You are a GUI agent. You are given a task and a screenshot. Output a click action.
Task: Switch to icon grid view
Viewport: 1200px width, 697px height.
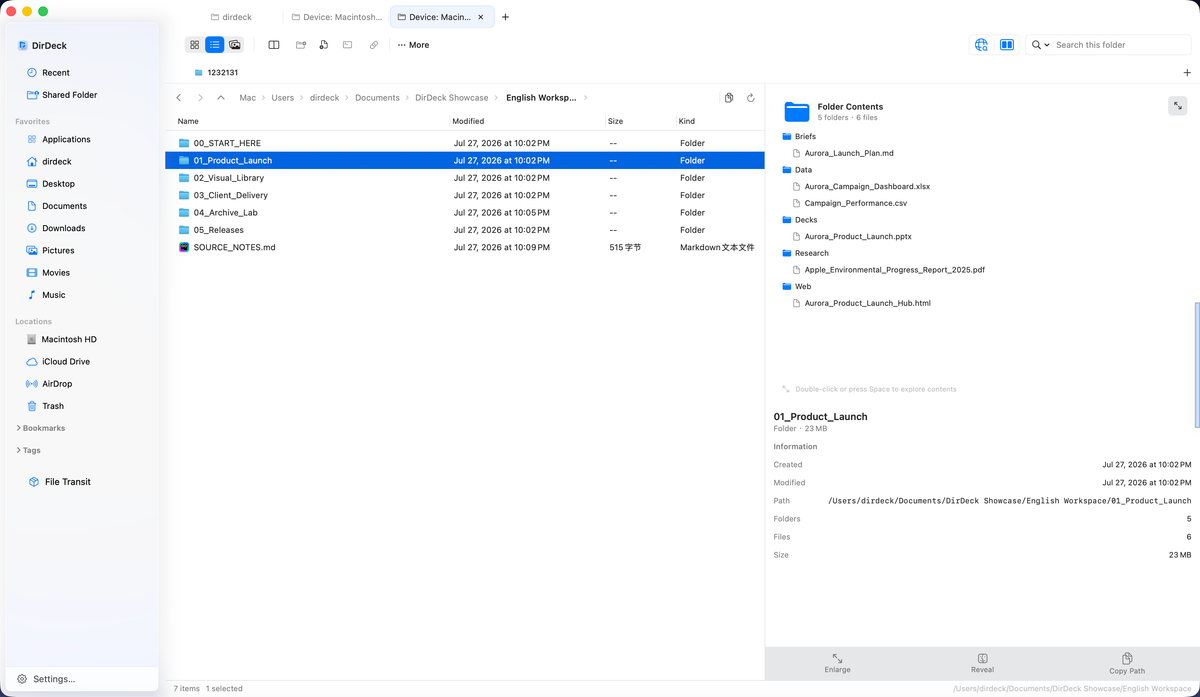[x=194, y=45]
